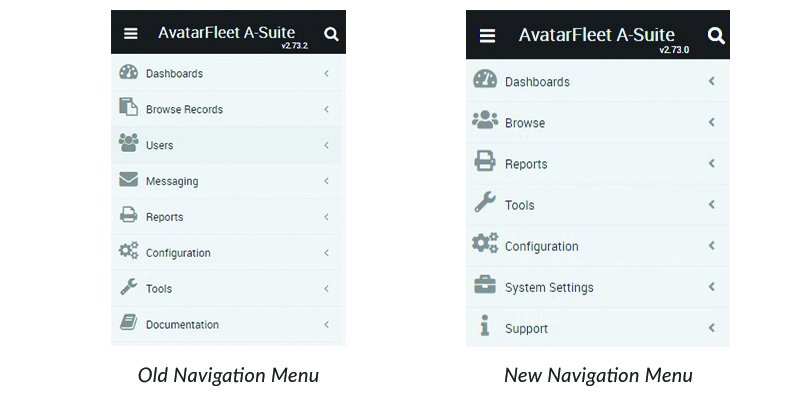Image resolution: width=808 pixels, height=396 pixels.
Task: Click the wrench icon in the new menu
Action: click(x=485, y=202)
